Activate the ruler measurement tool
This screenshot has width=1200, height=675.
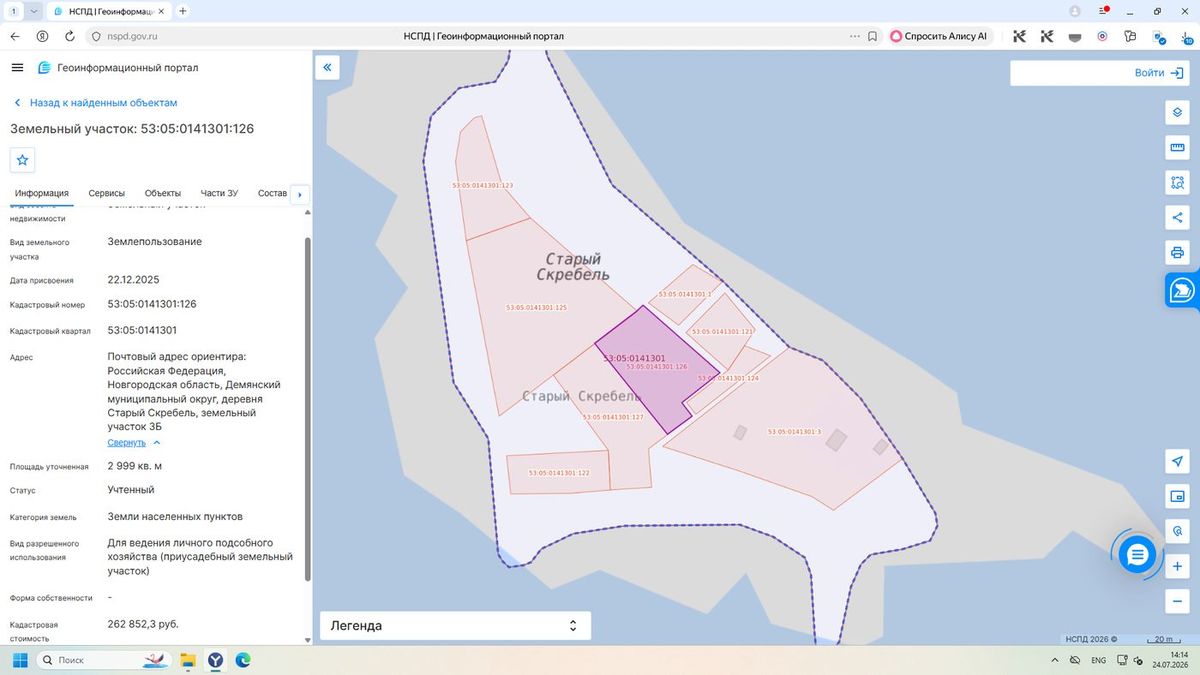tap(1177, 148)
